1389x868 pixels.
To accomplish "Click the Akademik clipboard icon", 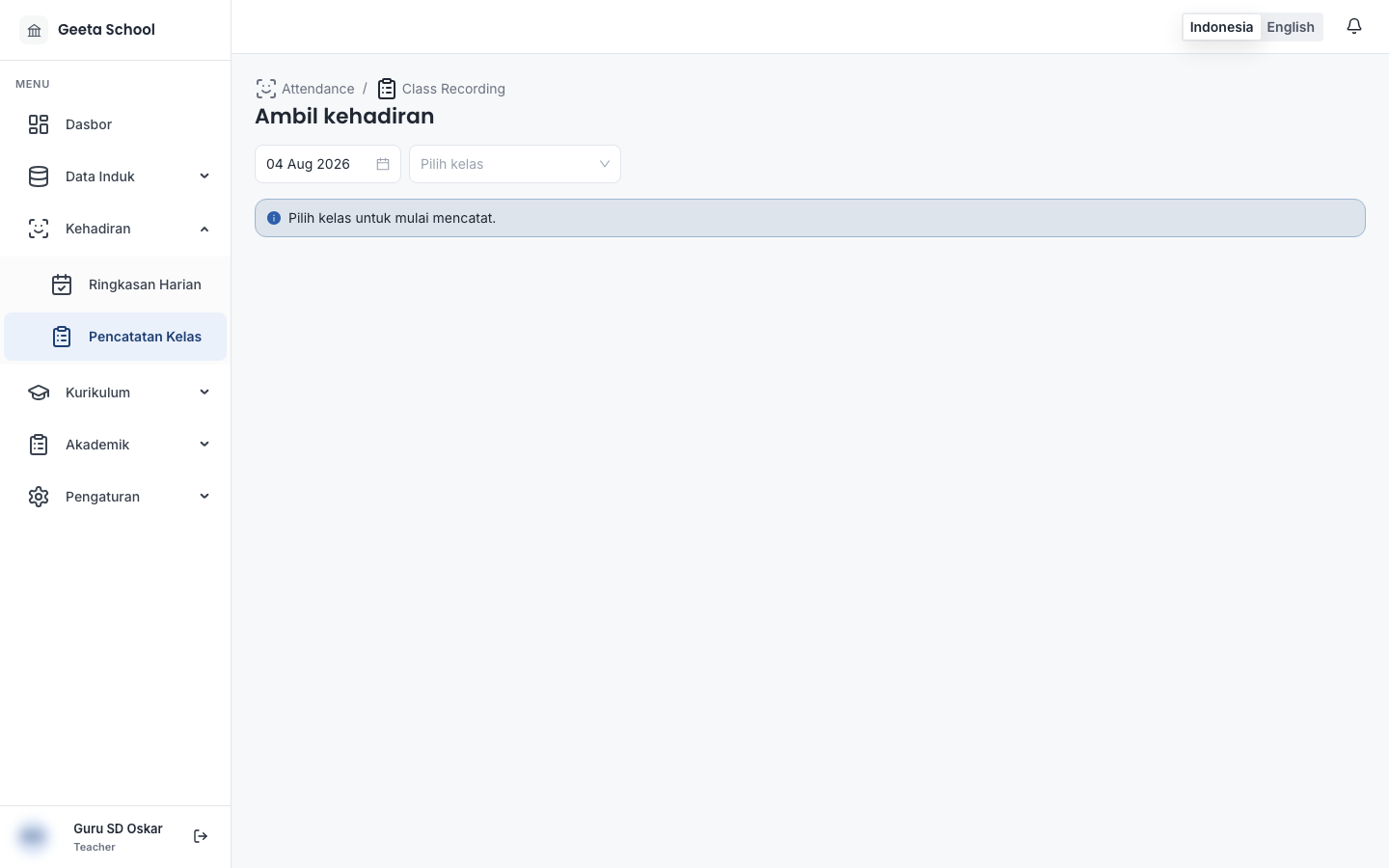I will 39,445.
